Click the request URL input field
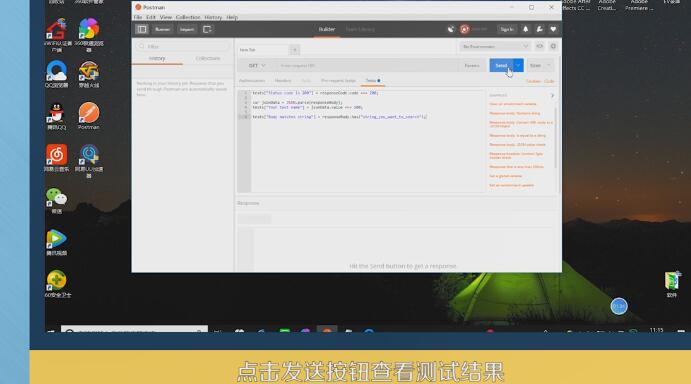This screenshot has width=691, height=384. [x=367, y=66]
